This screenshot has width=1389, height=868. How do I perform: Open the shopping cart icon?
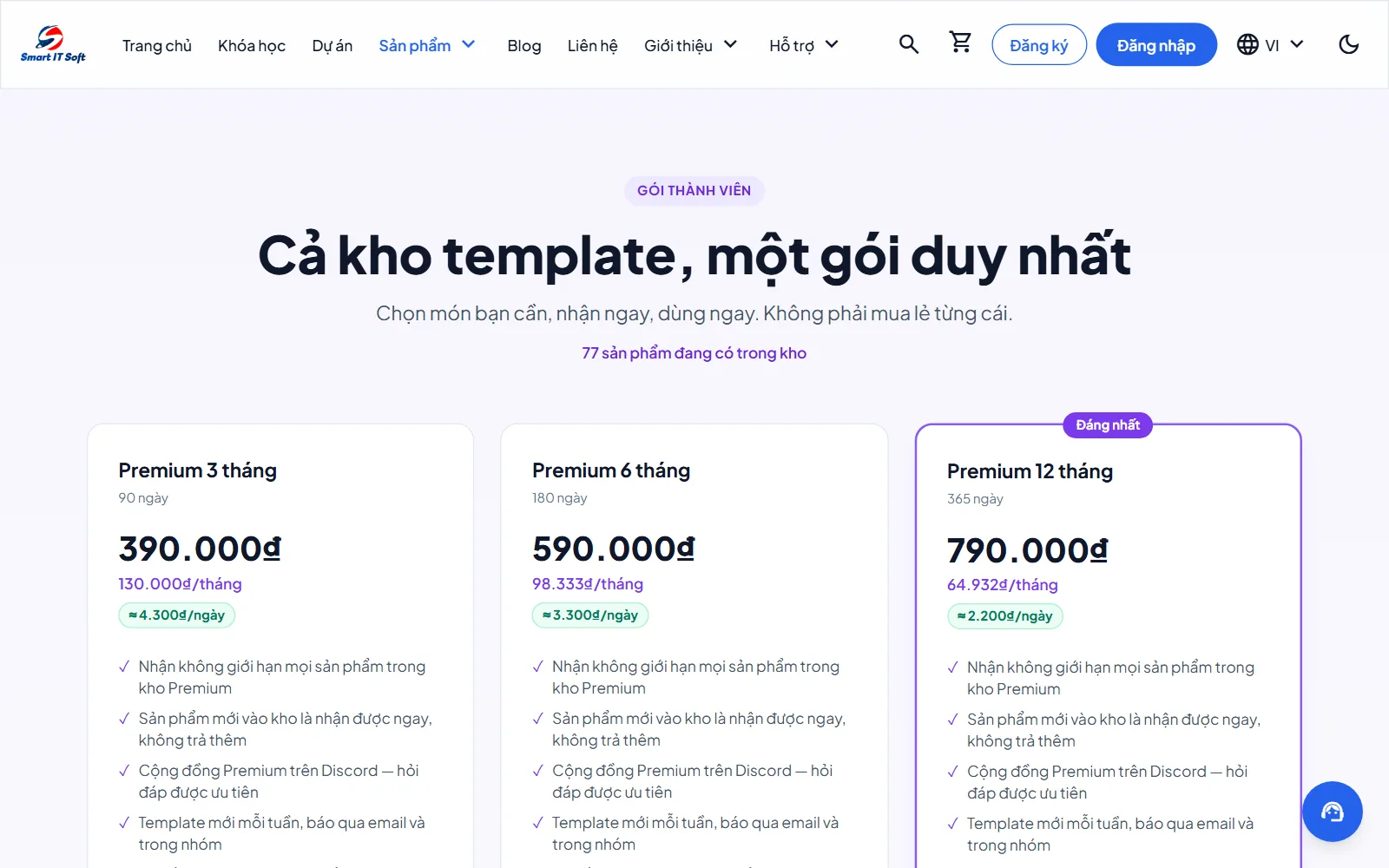(960, 43)
